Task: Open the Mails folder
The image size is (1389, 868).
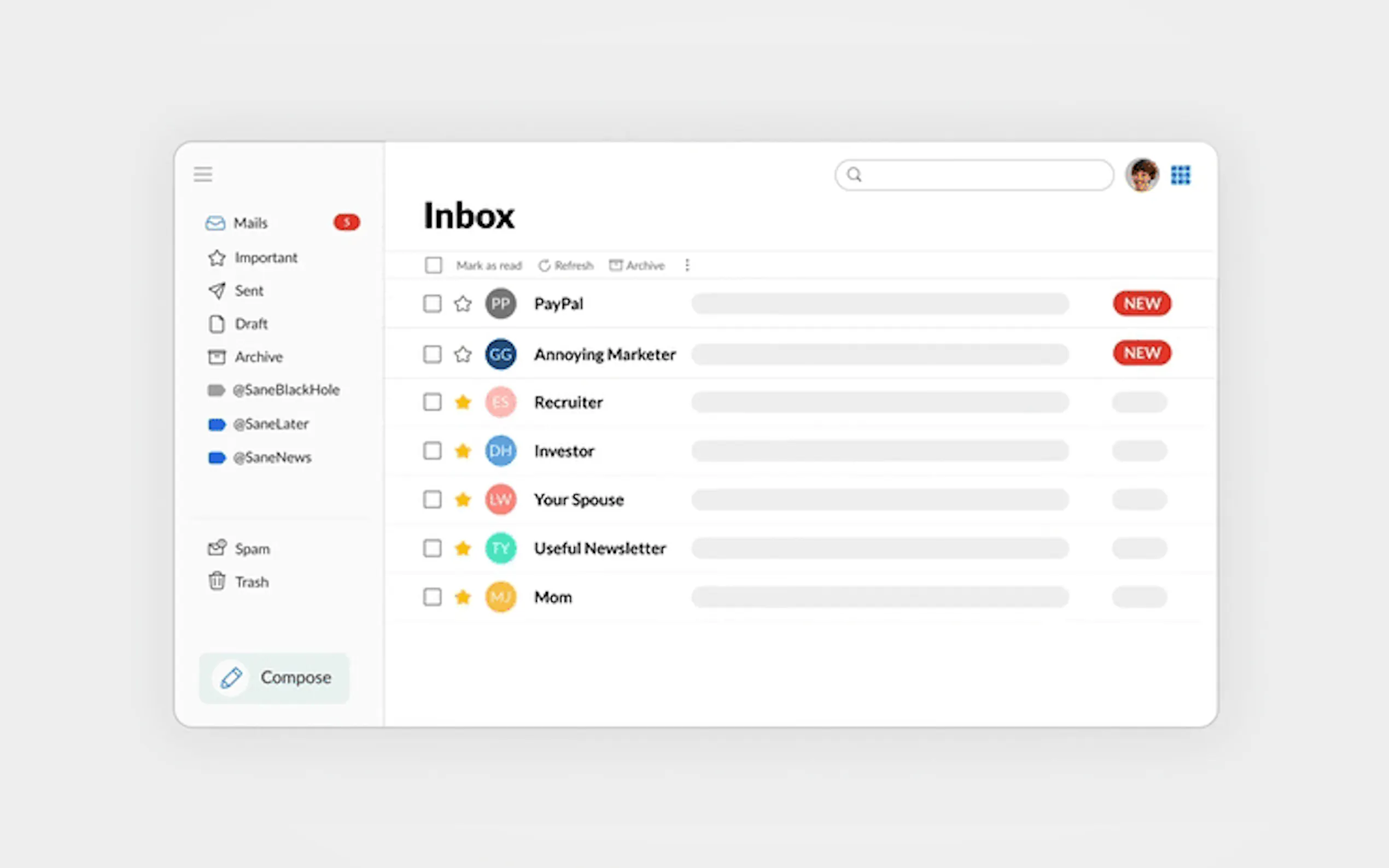Action: pyautogui.click(x=250, y=223)
